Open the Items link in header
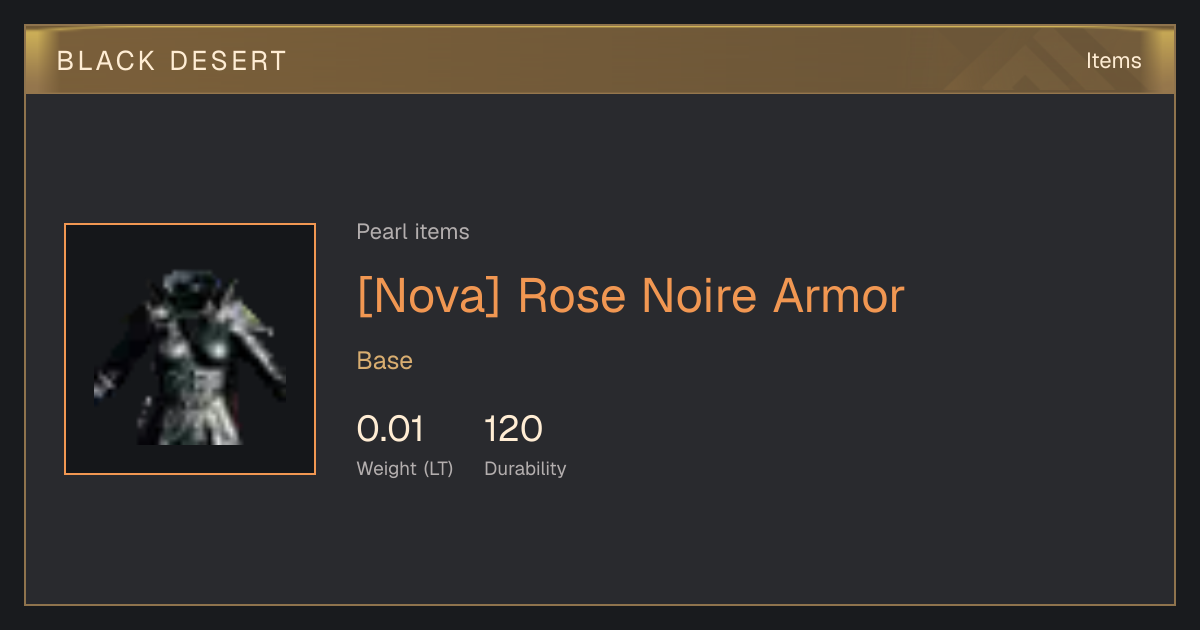This screenshot has height=630, width=1200. coord(1113,61)
